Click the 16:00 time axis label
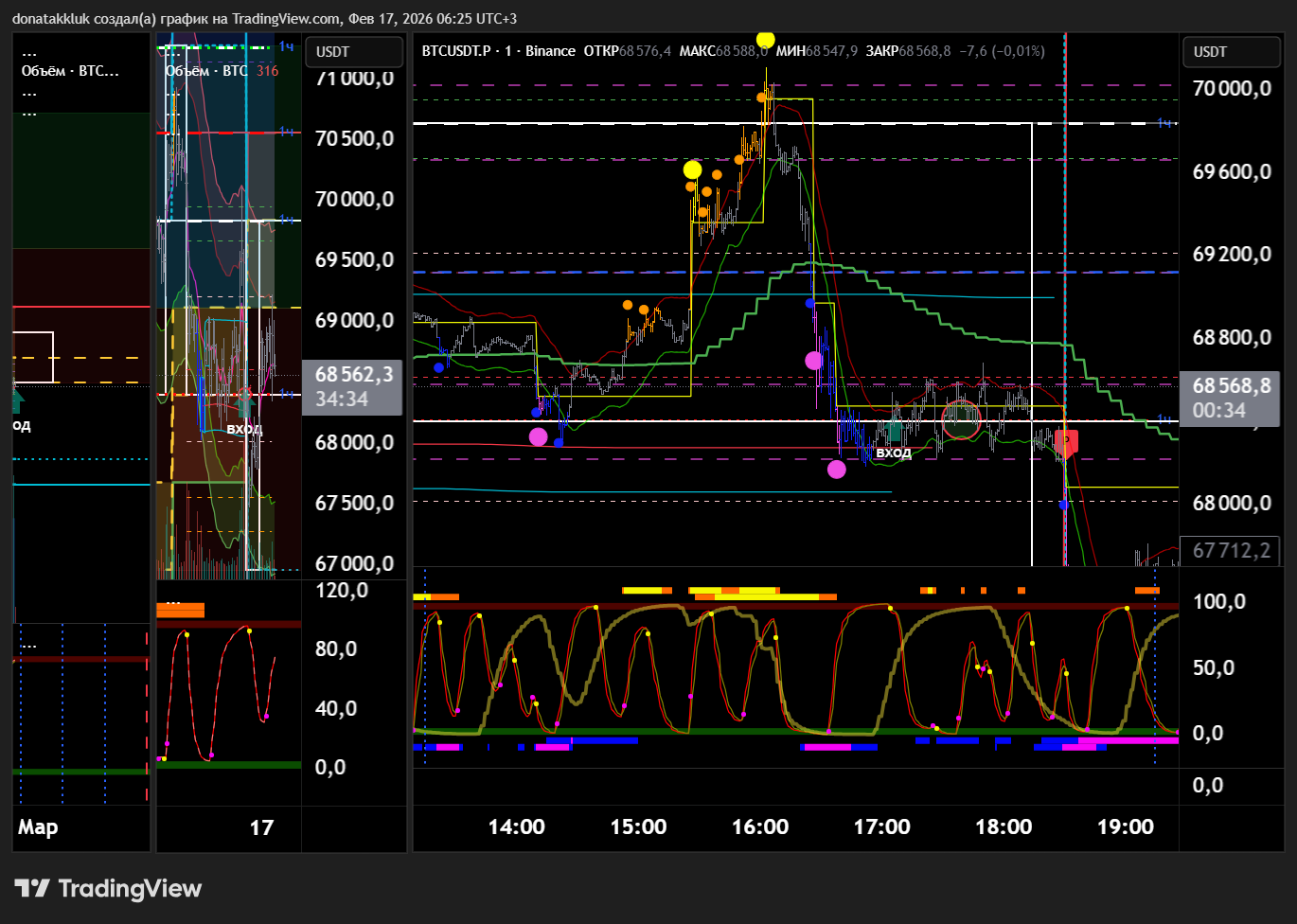1297x924 pixels. coord(759,826)
